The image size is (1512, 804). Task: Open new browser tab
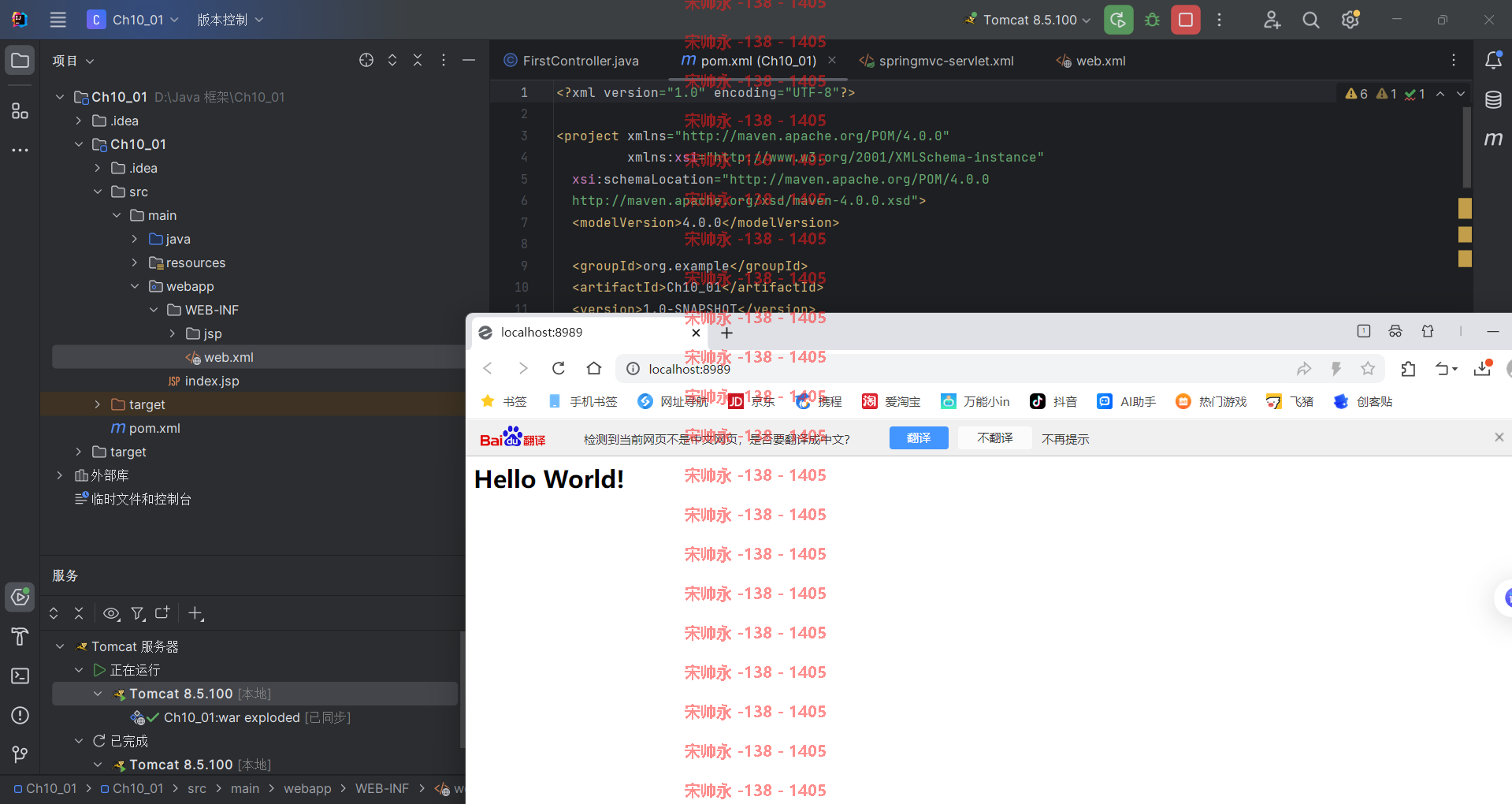726,333
